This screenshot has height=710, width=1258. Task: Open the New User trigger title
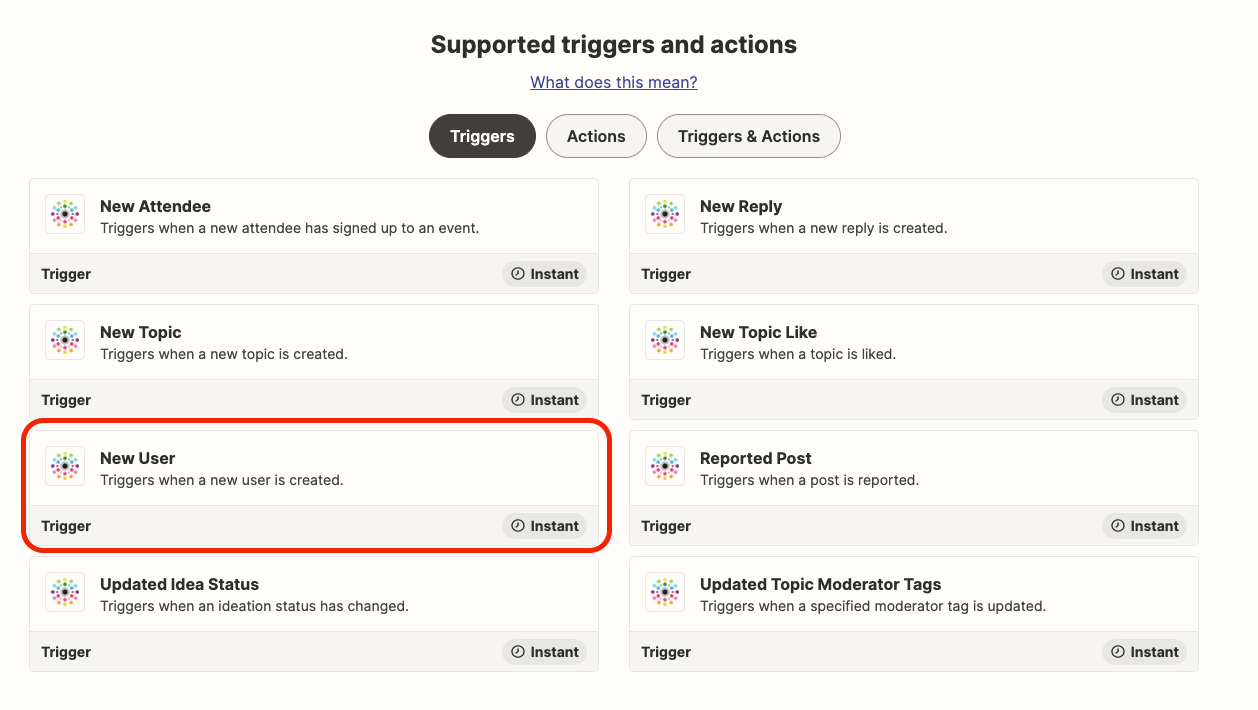click(x=138, y=458)
